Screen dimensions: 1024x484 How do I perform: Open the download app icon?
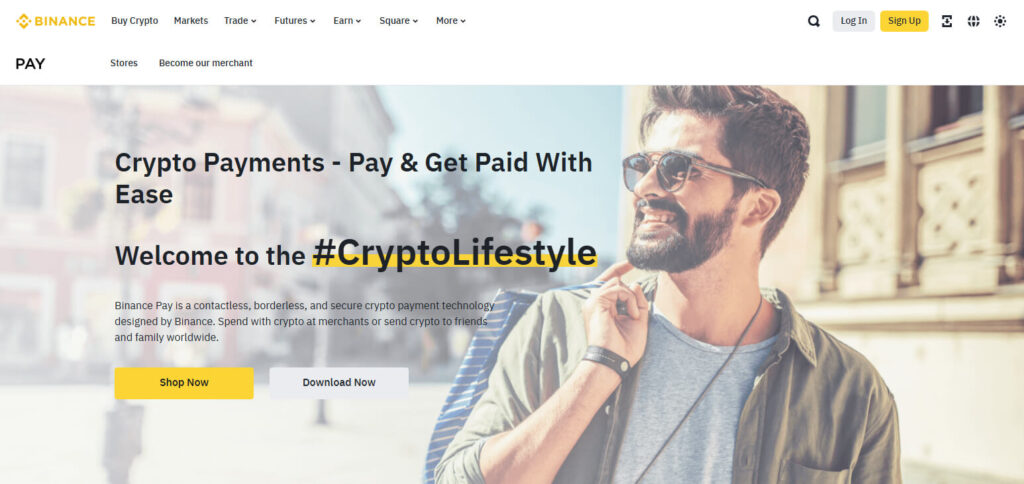(x=946, y=21)
